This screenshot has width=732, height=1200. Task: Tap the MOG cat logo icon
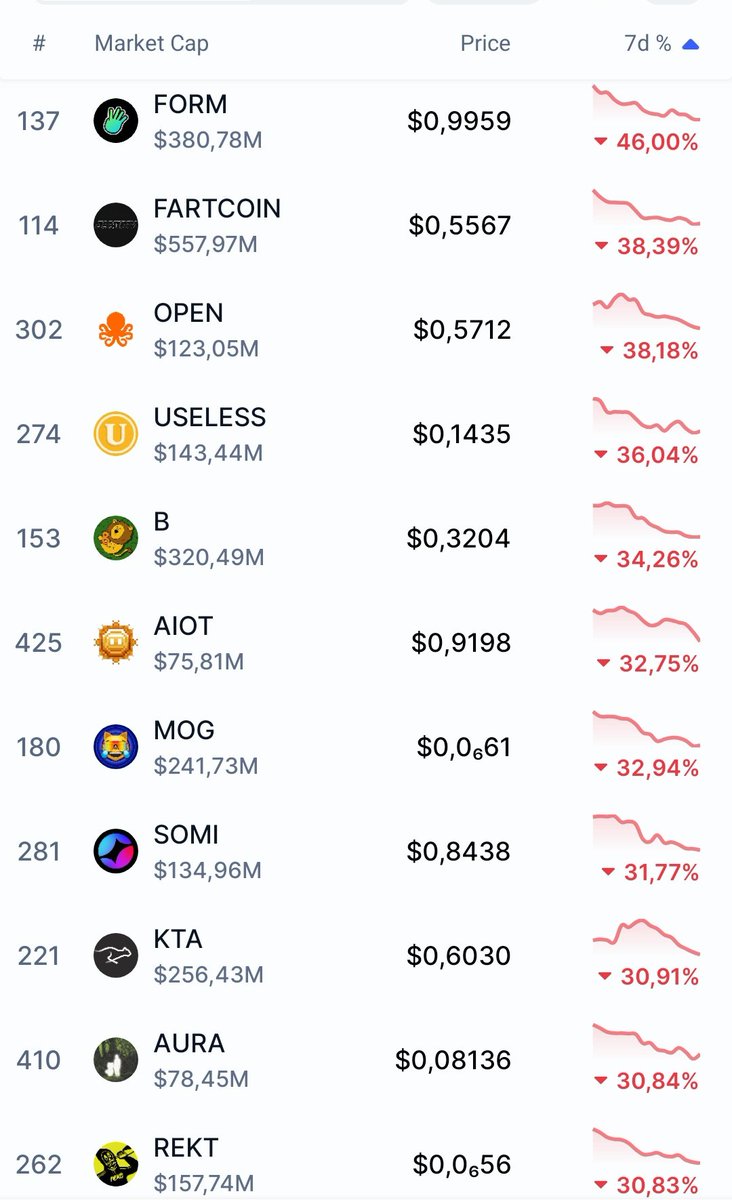pyautogui.click(x=115, y=747)
